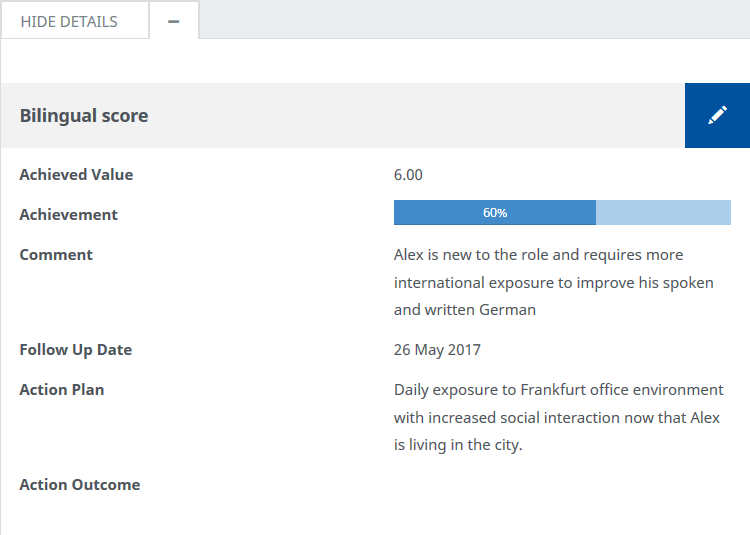Click the 26 May 2017 date value
The width and height of the screenshot is (750, 535).
coord(437,350)
